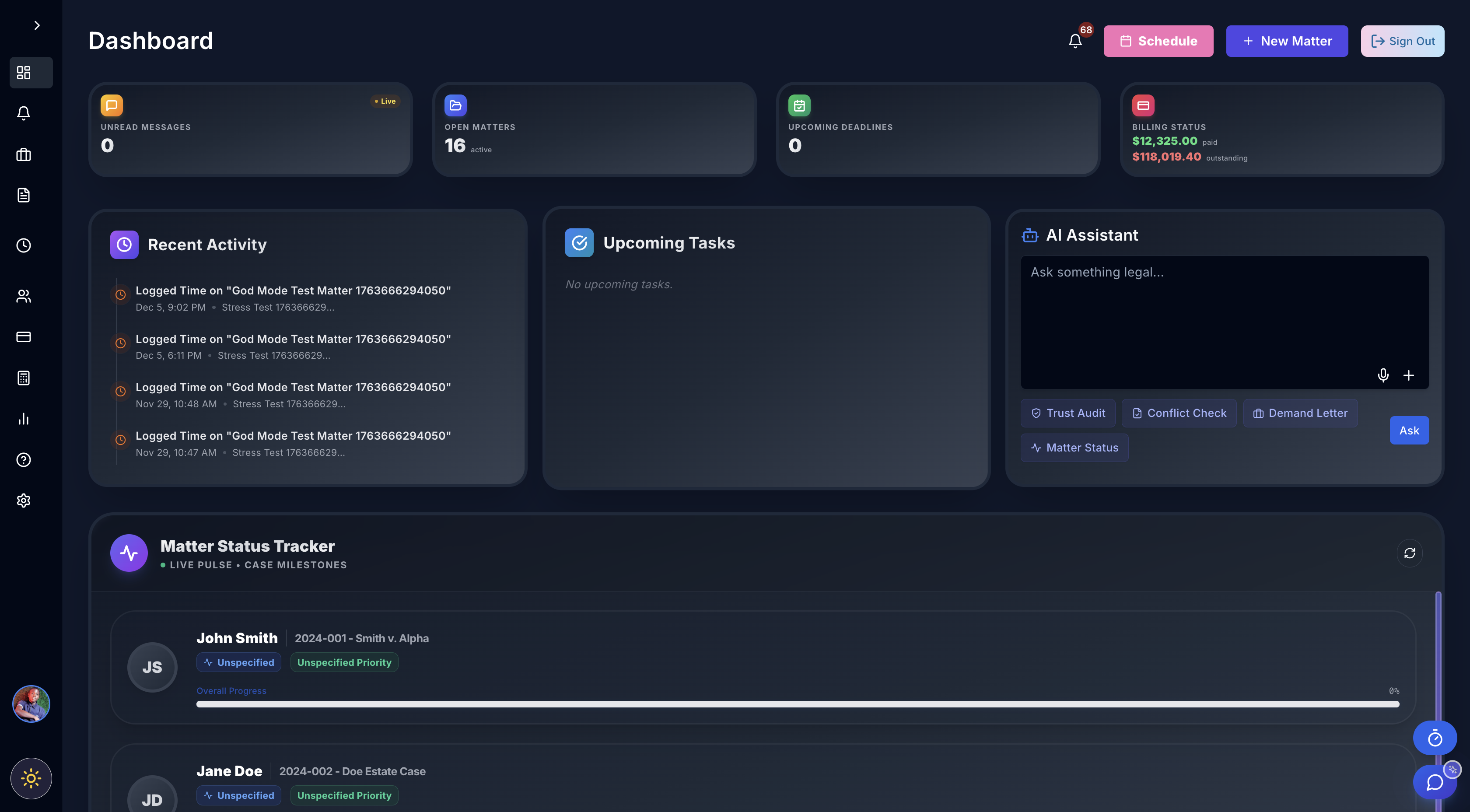
Task: Open the clock time tracking sidebar icon
Action: pos(23,245)
